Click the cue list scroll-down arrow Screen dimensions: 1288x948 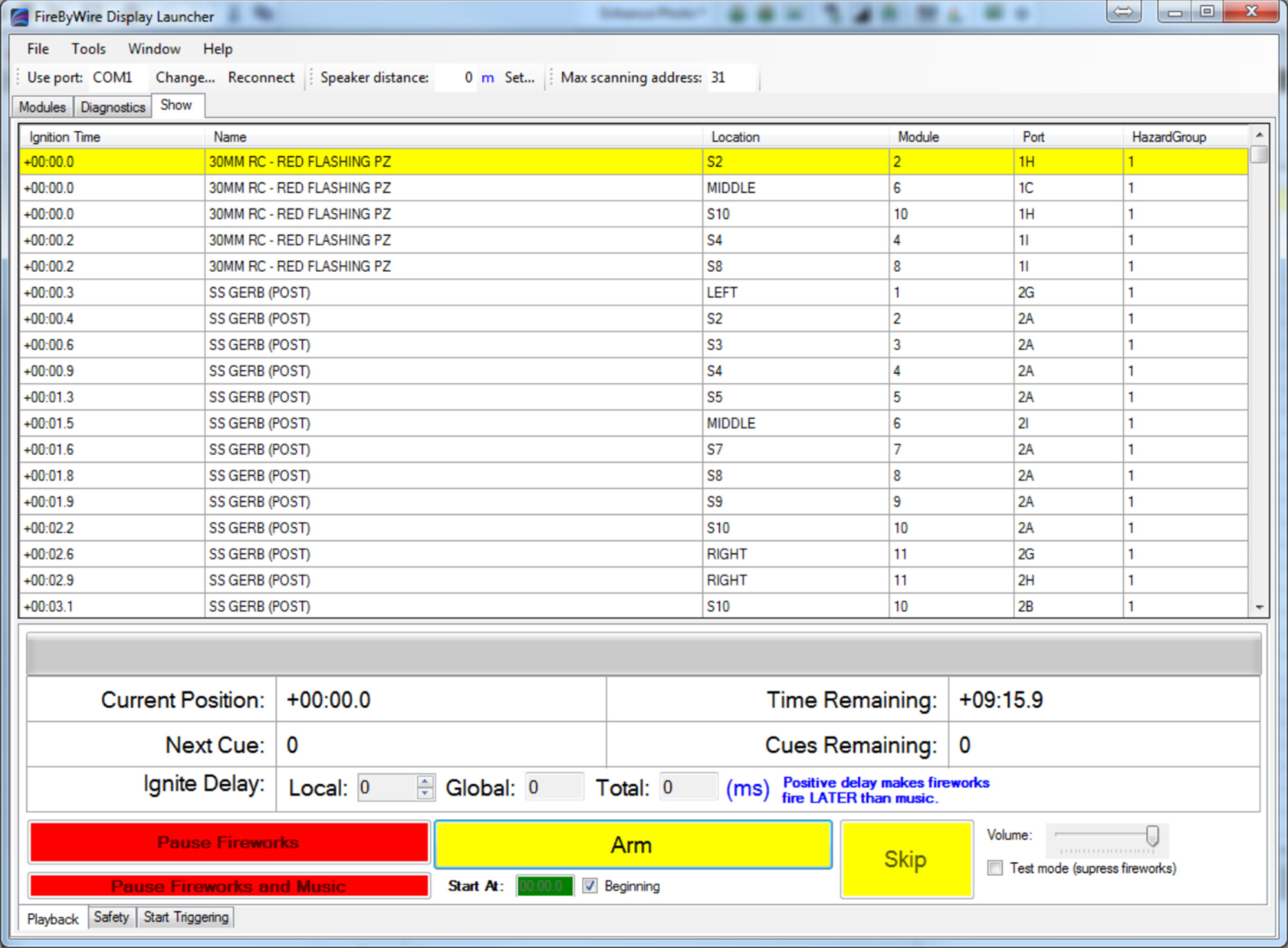pyautogui.click(x=1259, y=607)
